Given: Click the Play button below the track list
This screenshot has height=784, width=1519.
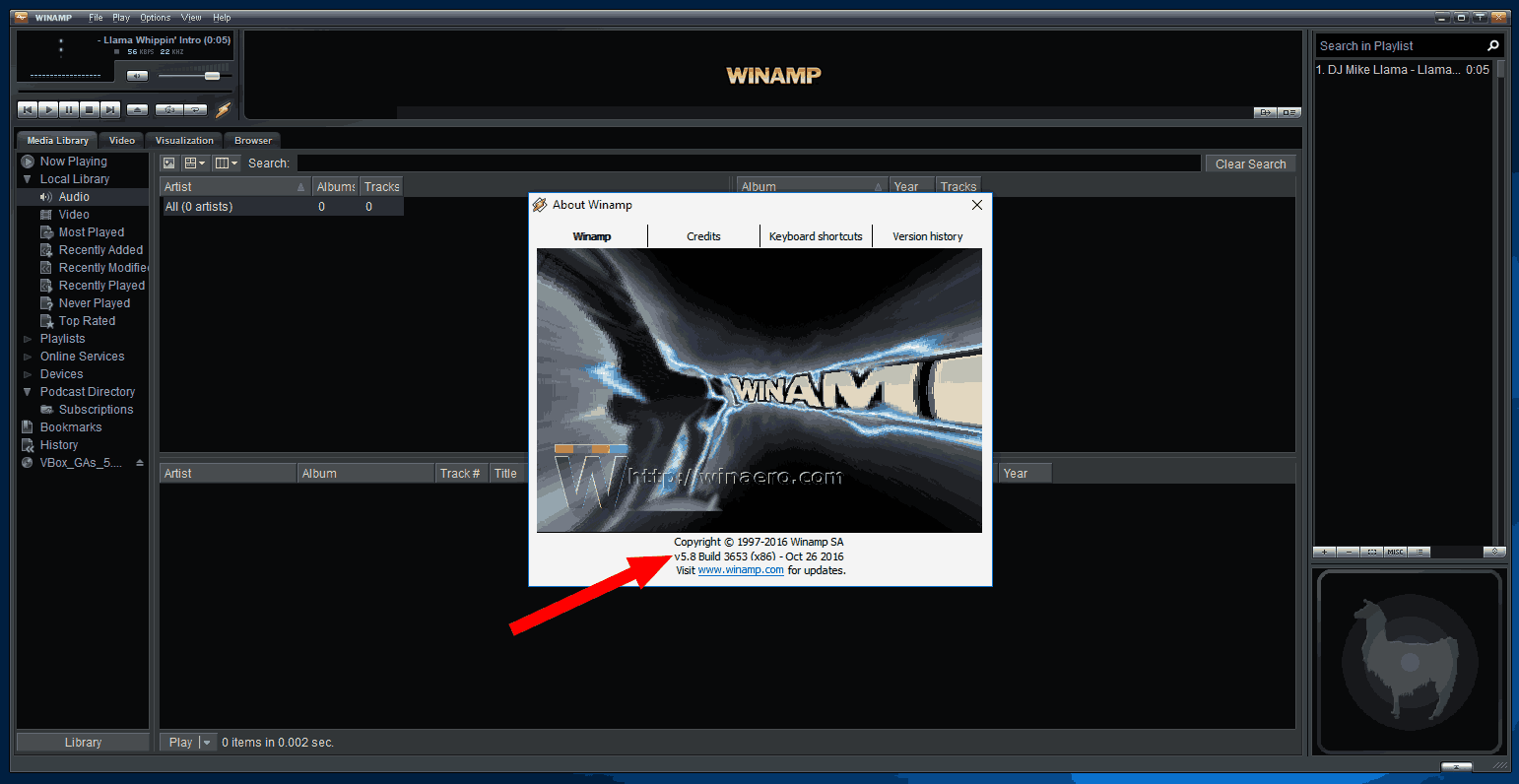Looking at the screenshot, I should pyautogui.click(x=180, y=743).
